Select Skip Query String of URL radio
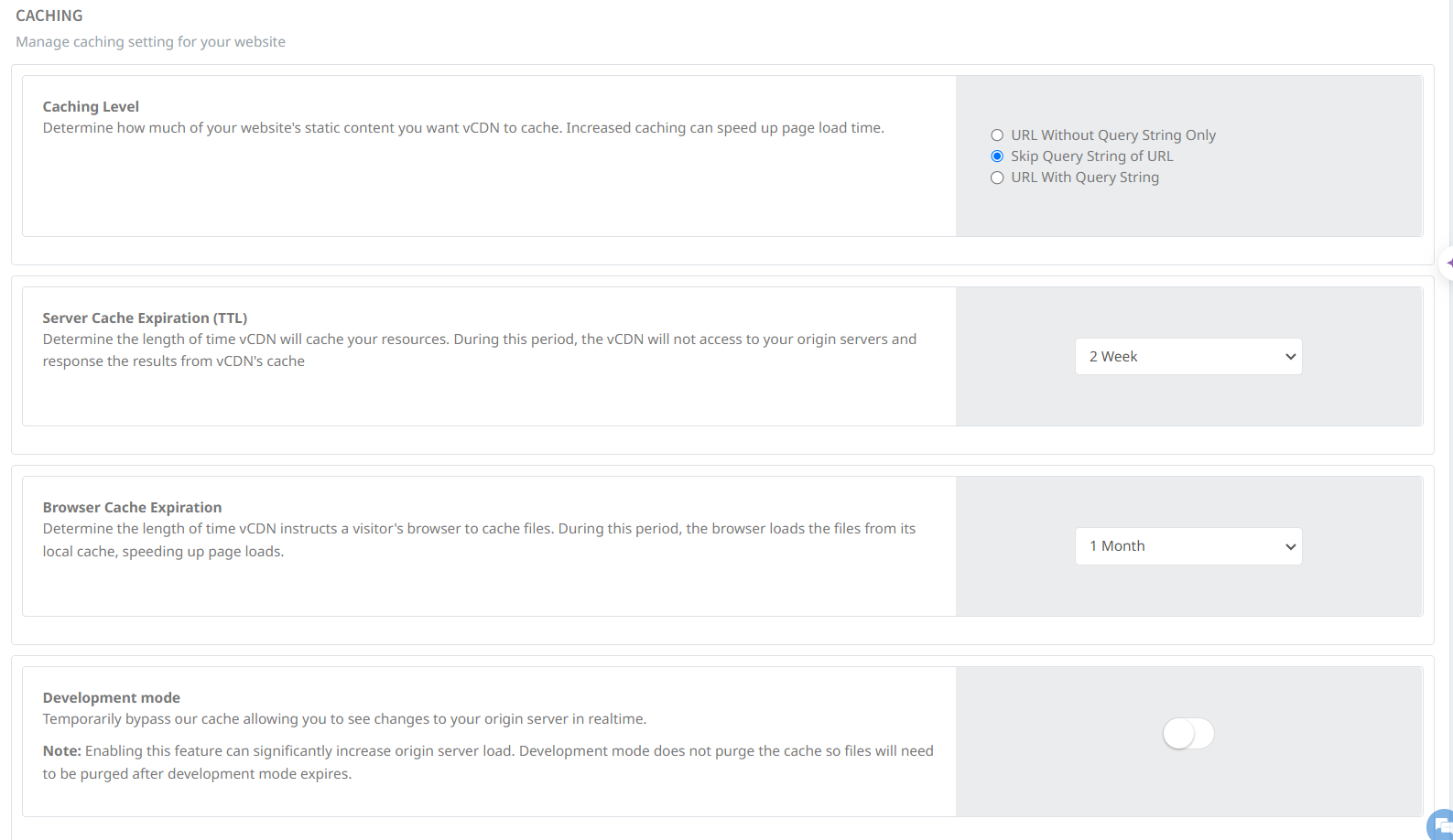This screenshot has height=840, width=1453. point(997,156)
